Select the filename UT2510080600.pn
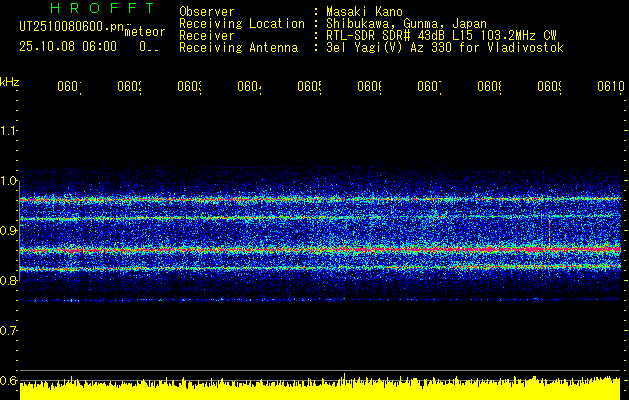The height and width of the screenshot is (400, 629). click(x=71, y=26)
